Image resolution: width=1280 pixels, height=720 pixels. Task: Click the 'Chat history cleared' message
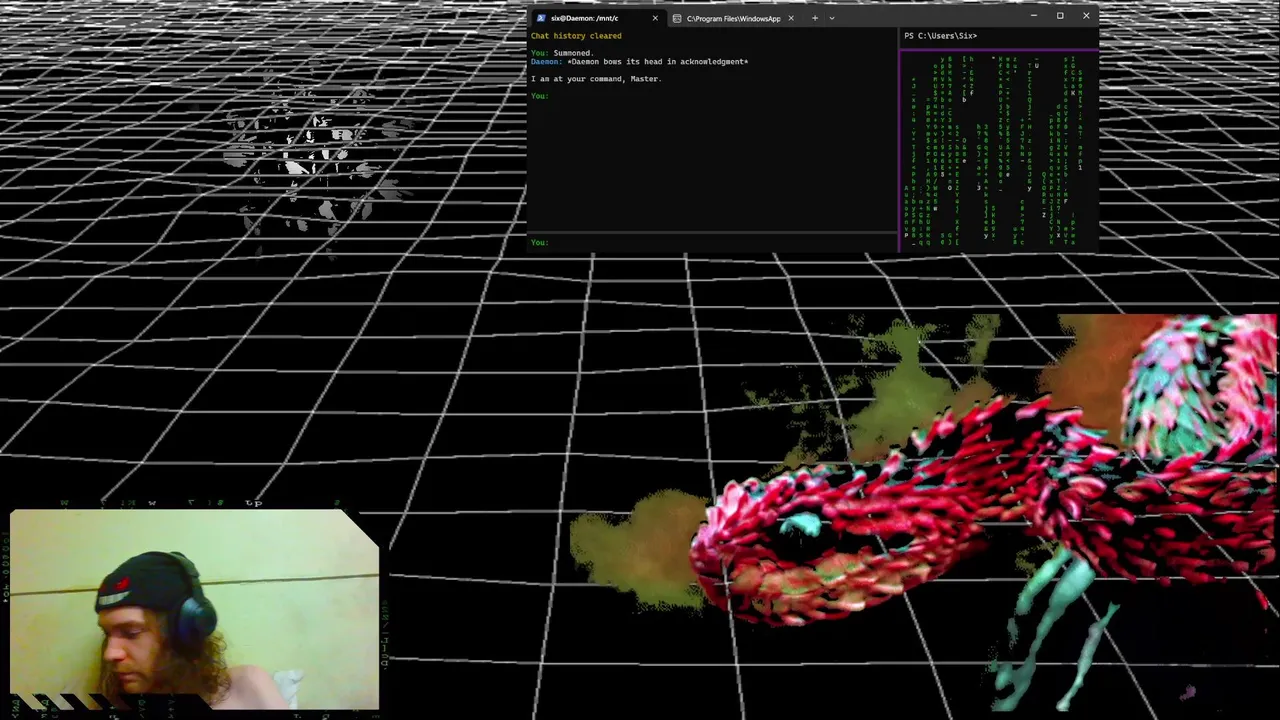point(576,36)
